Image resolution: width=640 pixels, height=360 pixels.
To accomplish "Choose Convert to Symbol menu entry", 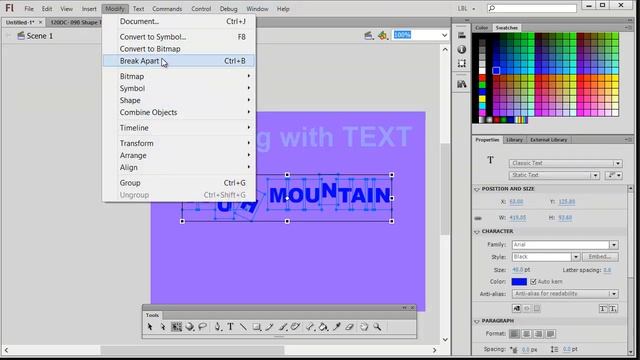I will click(179, 37).
